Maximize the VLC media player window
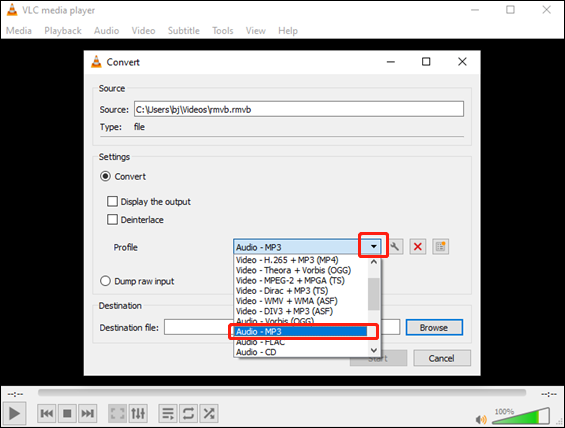This screenshot has width=565, height=428. click(510, 10)
